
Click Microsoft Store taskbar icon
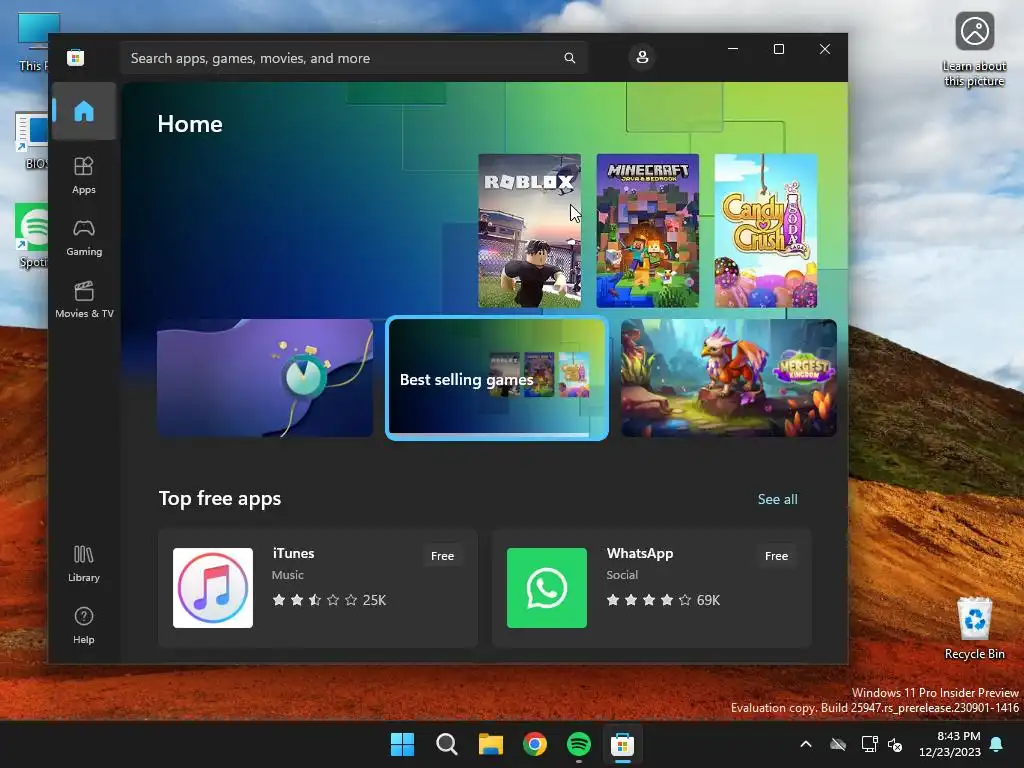[622, 744]
